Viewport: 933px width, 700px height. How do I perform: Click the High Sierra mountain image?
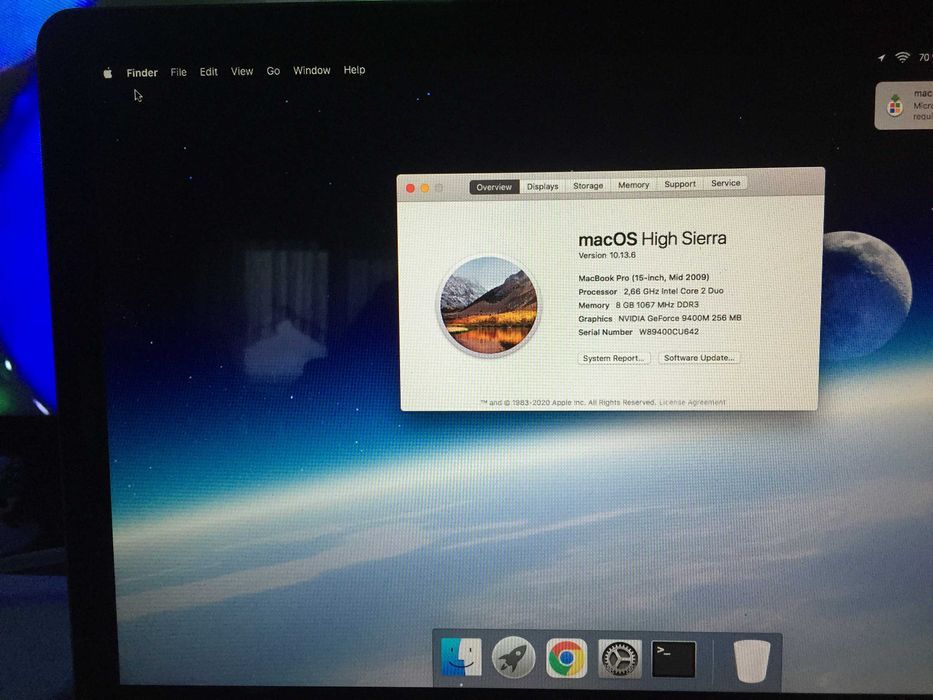[x=489, y=305]
